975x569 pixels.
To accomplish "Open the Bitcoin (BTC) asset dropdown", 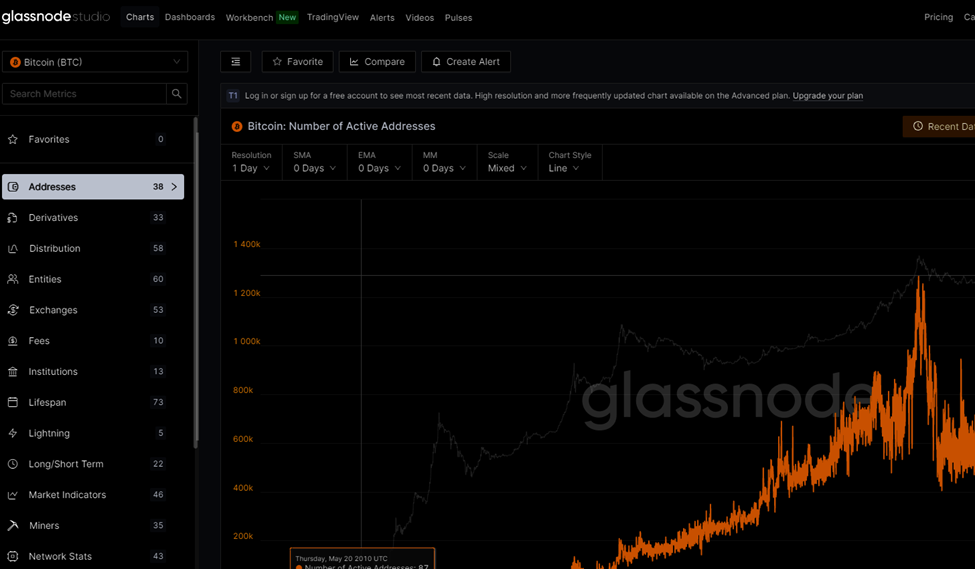I will (95, 62).
